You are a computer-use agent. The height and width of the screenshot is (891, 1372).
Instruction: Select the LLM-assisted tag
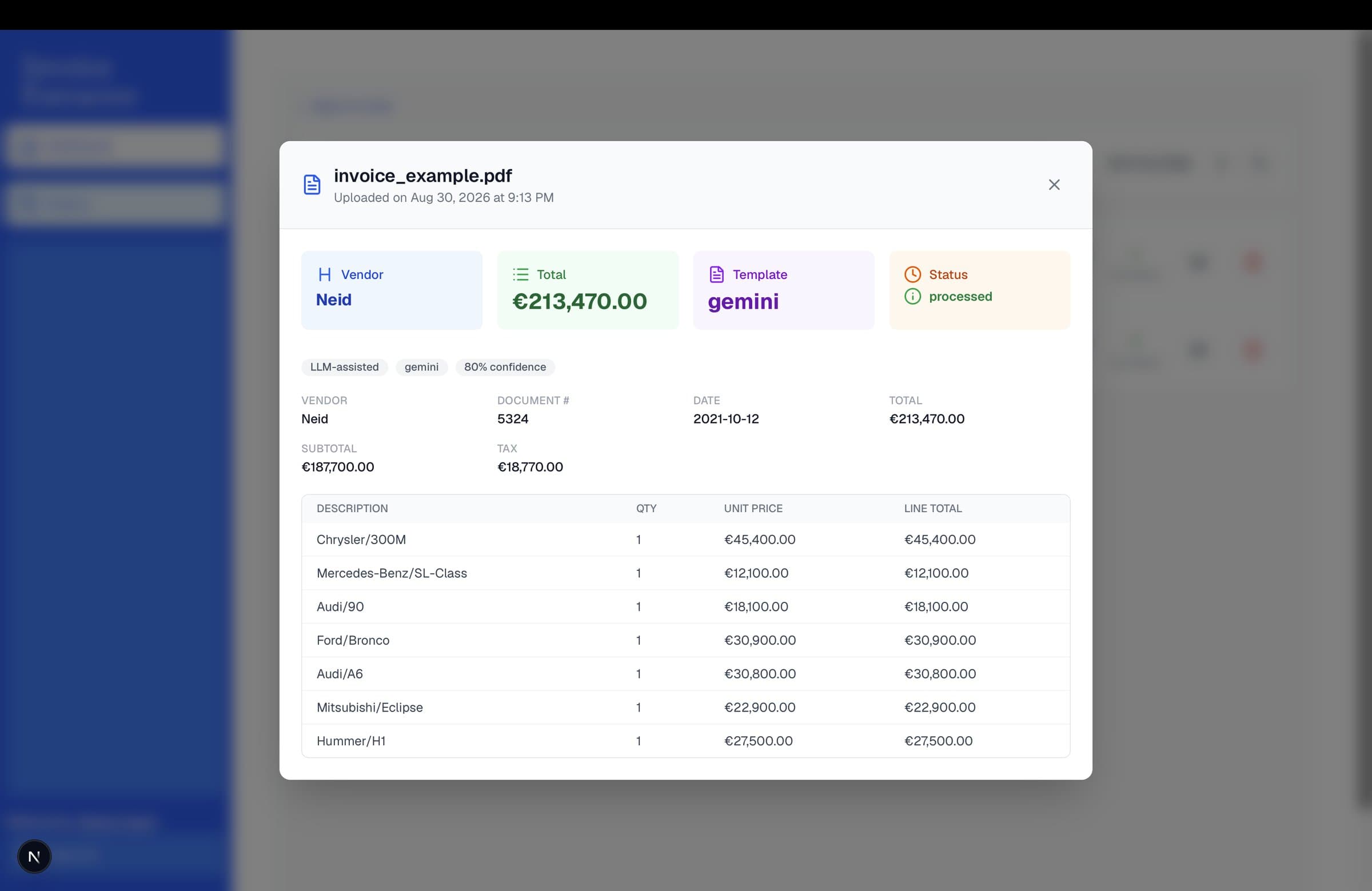(344, 367)
